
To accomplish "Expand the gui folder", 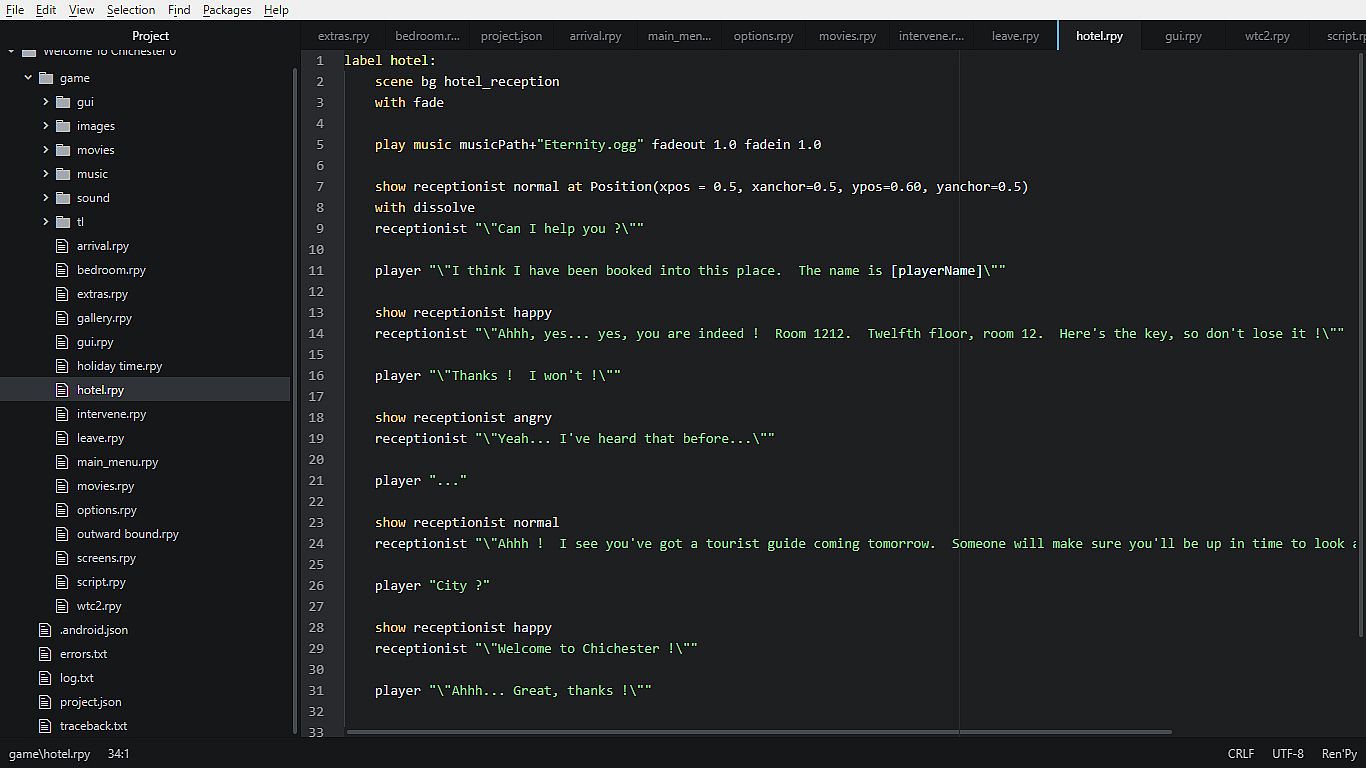I will click(46, 102).
